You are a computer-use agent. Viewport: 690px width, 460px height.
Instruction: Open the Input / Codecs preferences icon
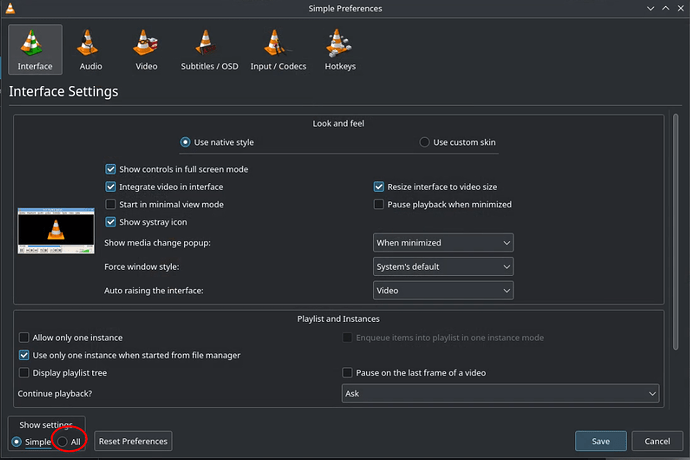[278, 50]
